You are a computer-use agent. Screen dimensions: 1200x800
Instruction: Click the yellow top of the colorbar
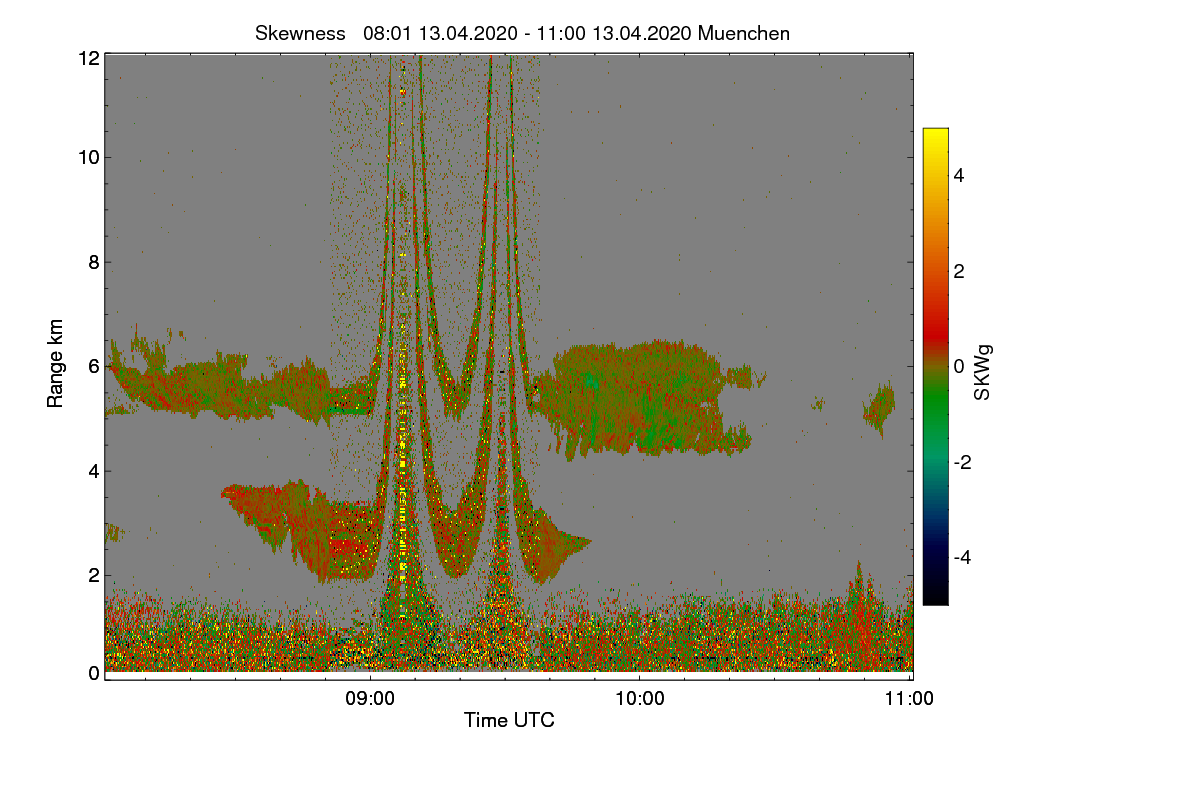[935, 138]
